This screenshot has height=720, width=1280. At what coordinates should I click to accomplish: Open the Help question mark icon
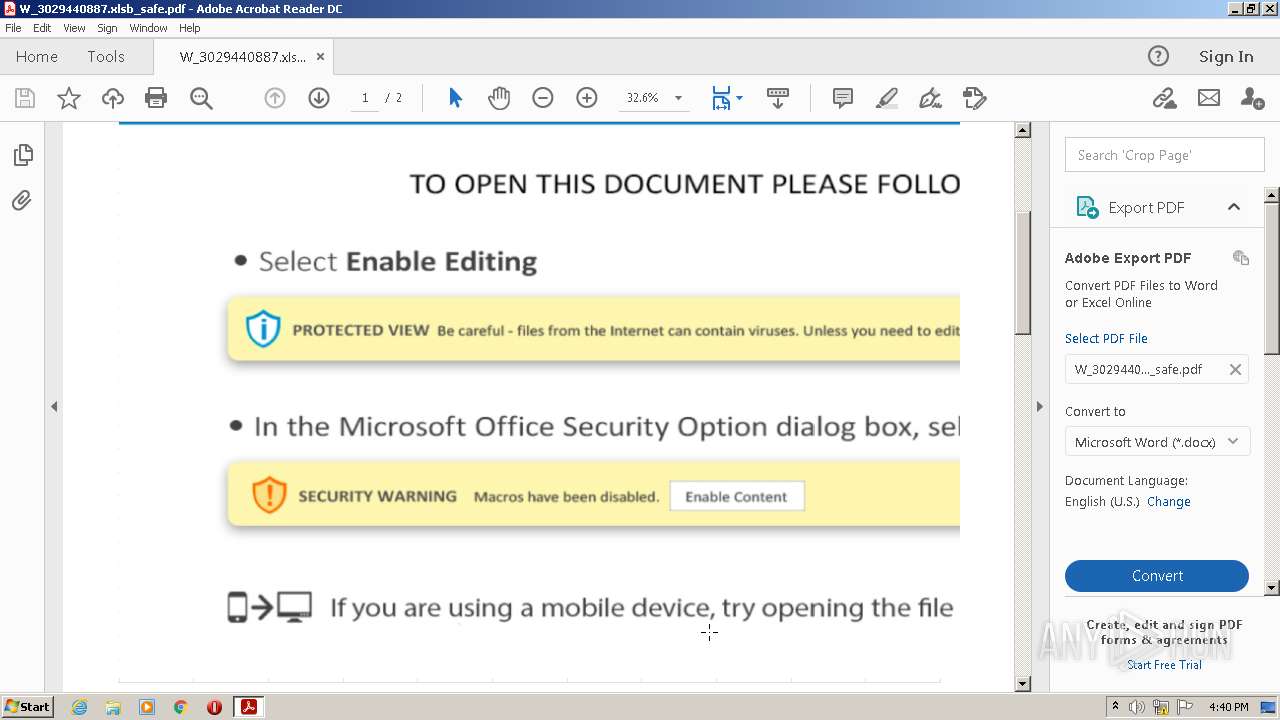click(1158, 56)
